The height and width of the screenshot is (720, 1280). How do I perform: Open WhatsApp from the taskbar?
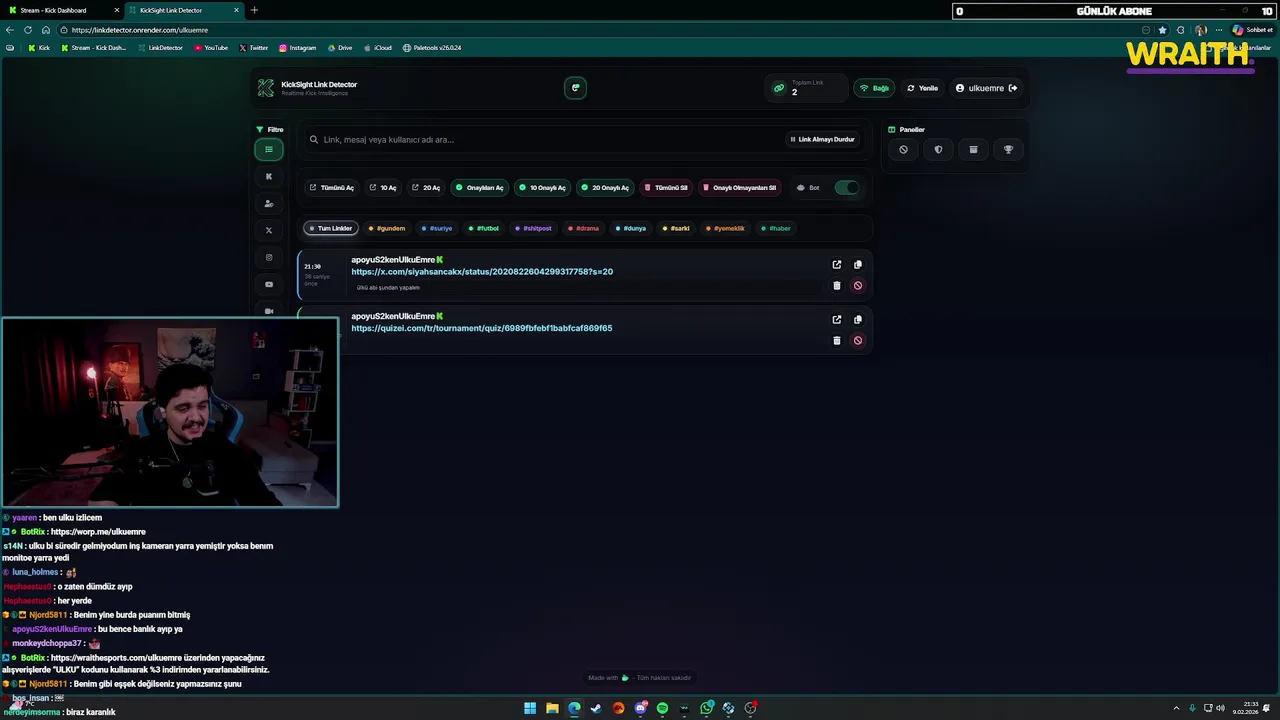(707, 708)
